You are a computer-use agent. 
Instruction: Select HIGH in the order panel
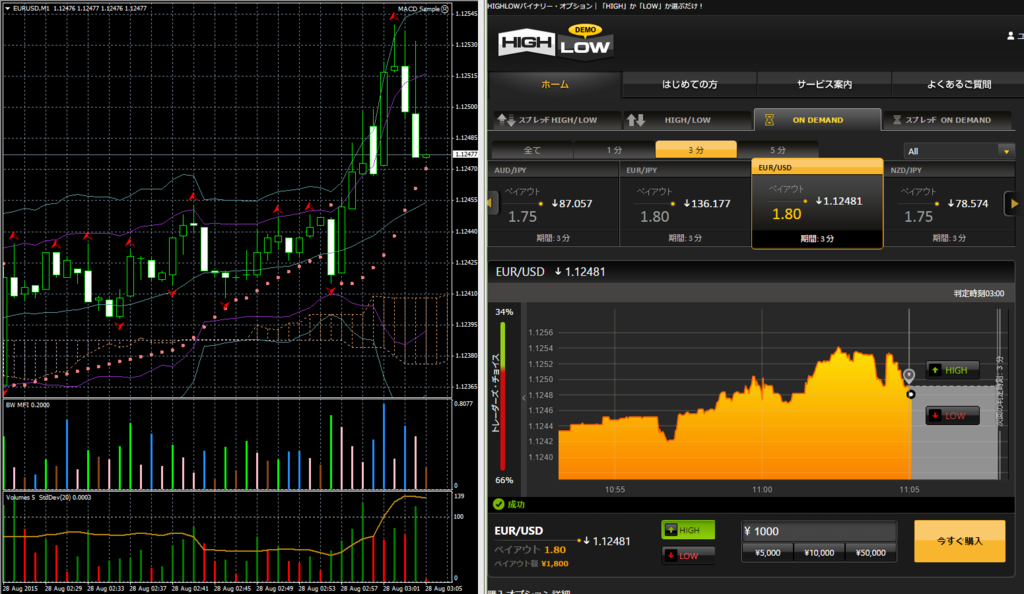688,530
